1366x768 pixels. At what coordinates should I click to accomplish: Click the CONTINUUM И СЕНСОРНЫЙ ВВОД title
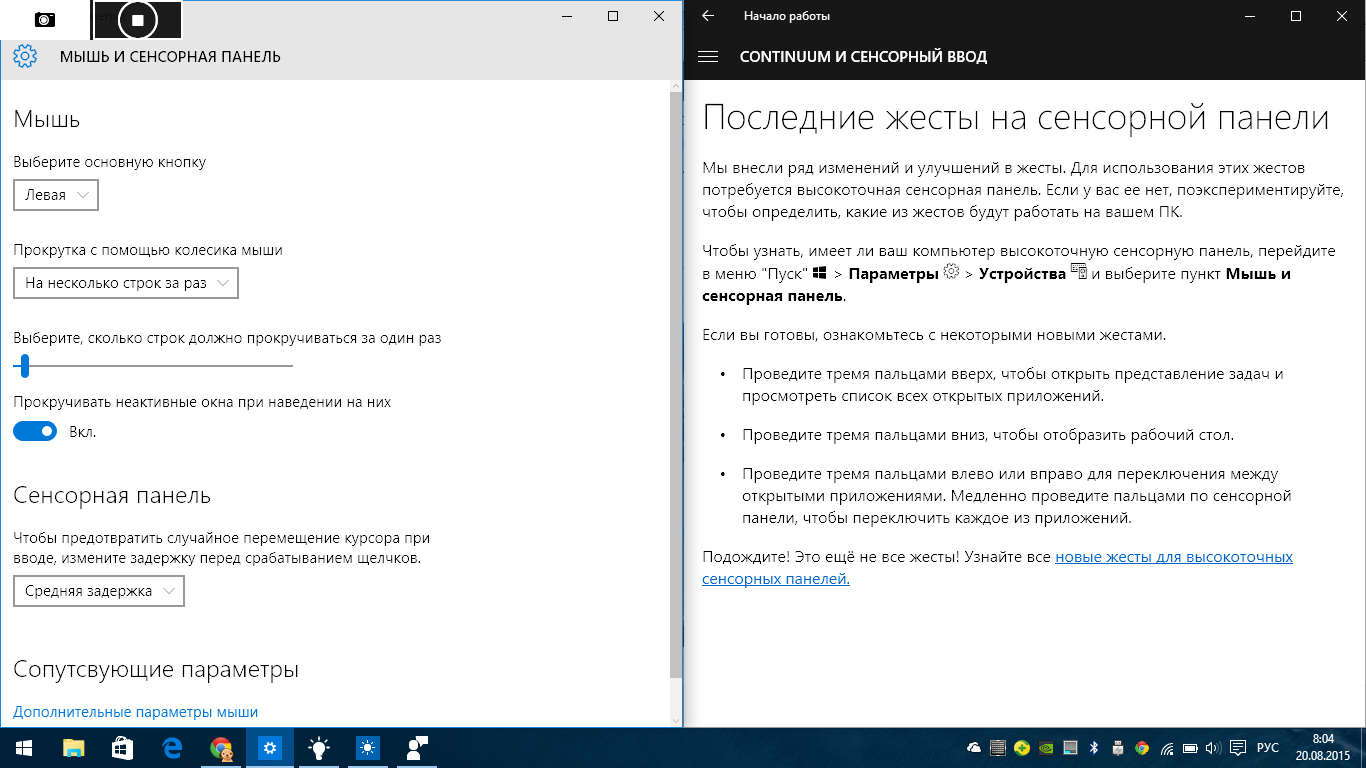click(x=863, y=57)
